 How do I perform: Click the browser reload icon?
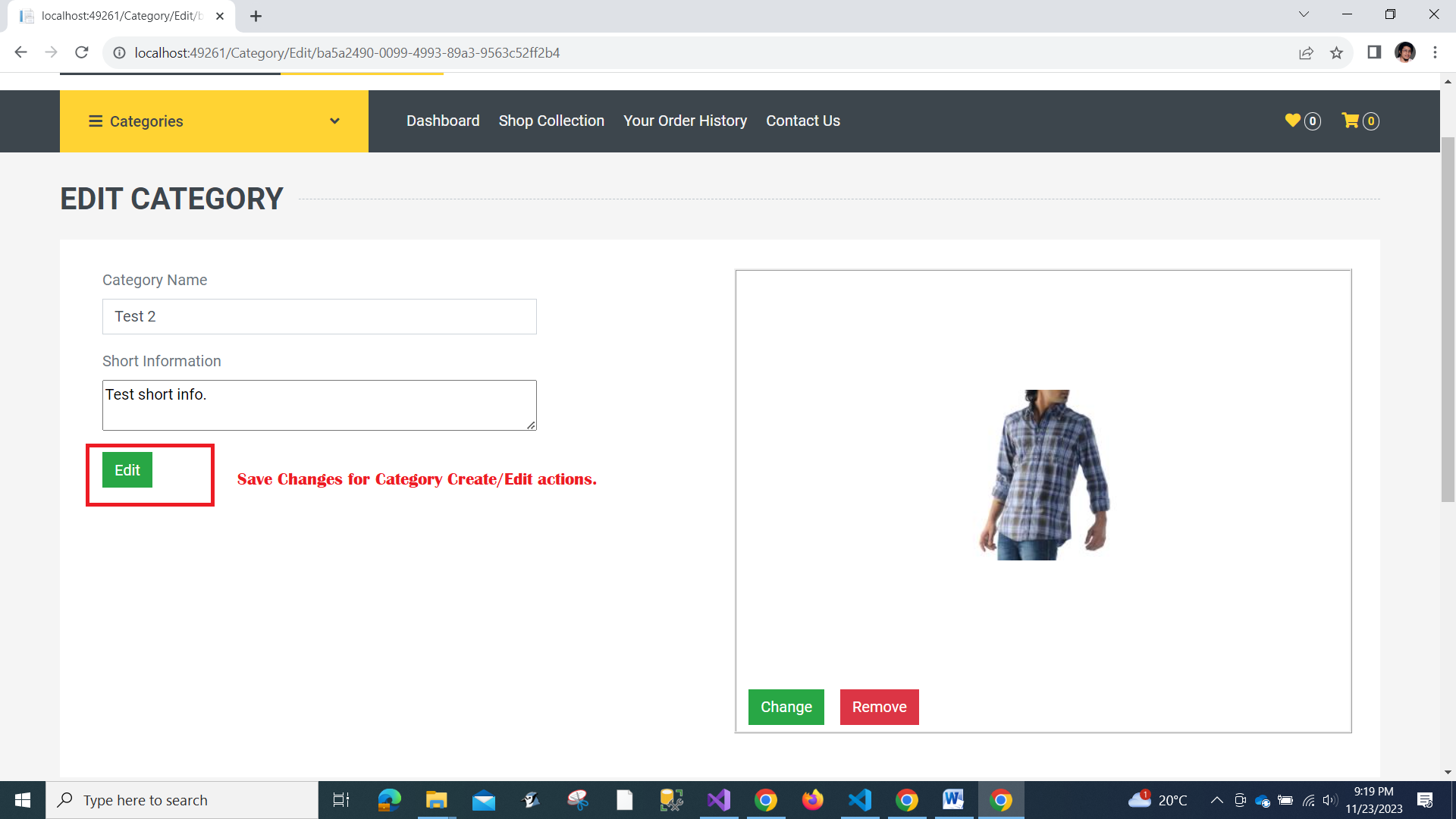point(82,53)
